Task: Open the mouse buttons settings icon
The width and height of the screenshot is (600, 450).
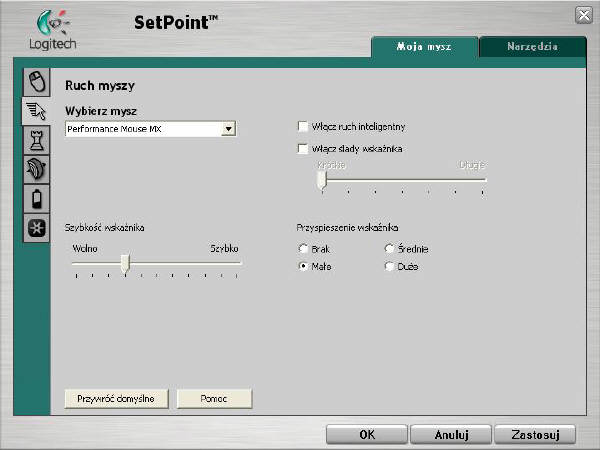Action: click(x=36, y=82)
